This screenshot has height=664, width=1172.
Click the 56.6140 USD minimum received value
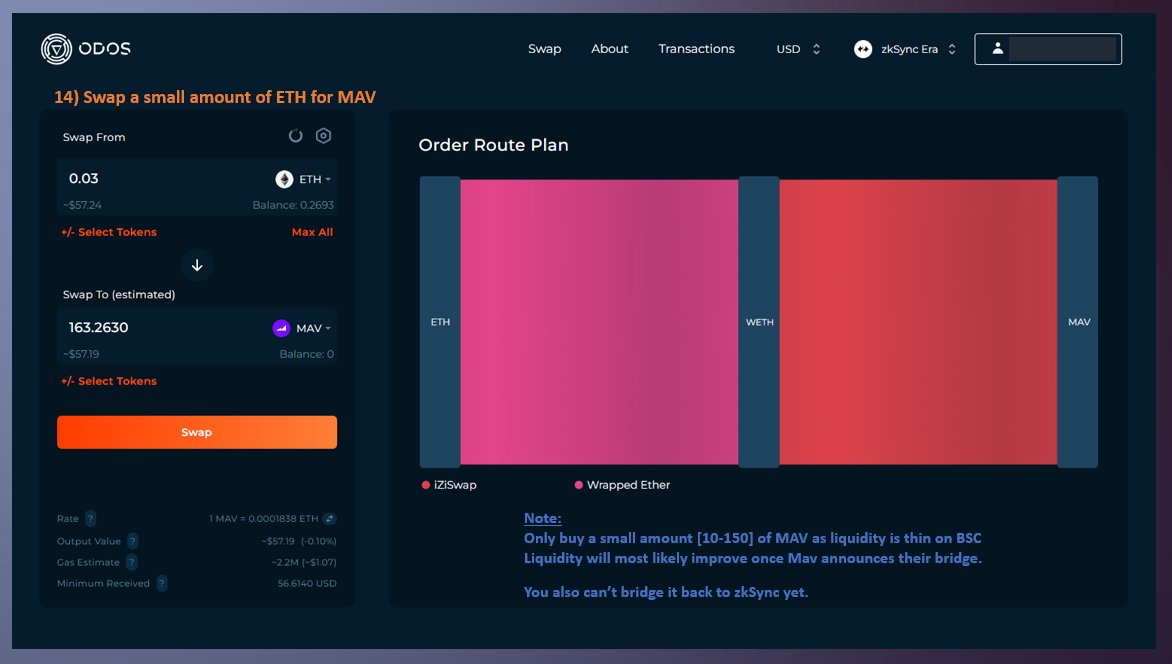(x=307, y=583)
